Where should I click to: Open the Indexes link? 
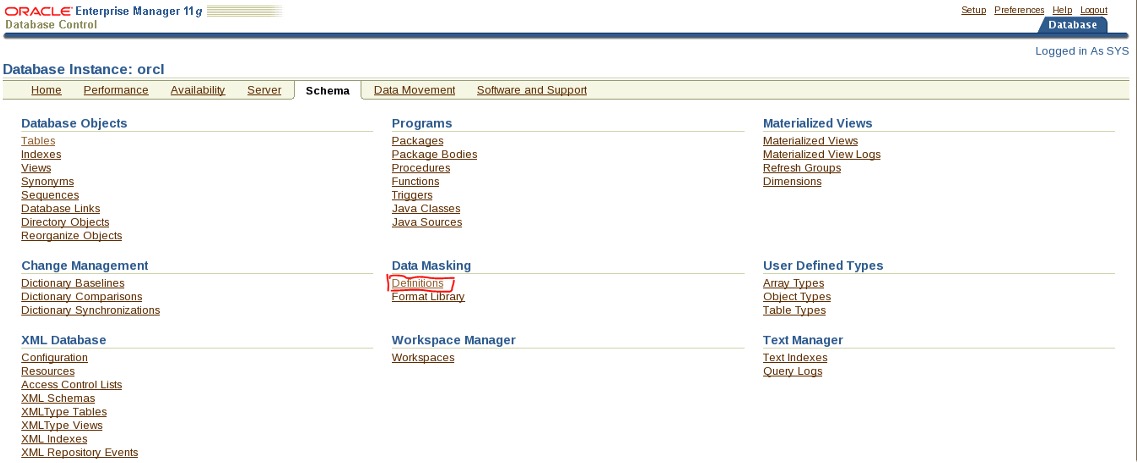[41, 154]
